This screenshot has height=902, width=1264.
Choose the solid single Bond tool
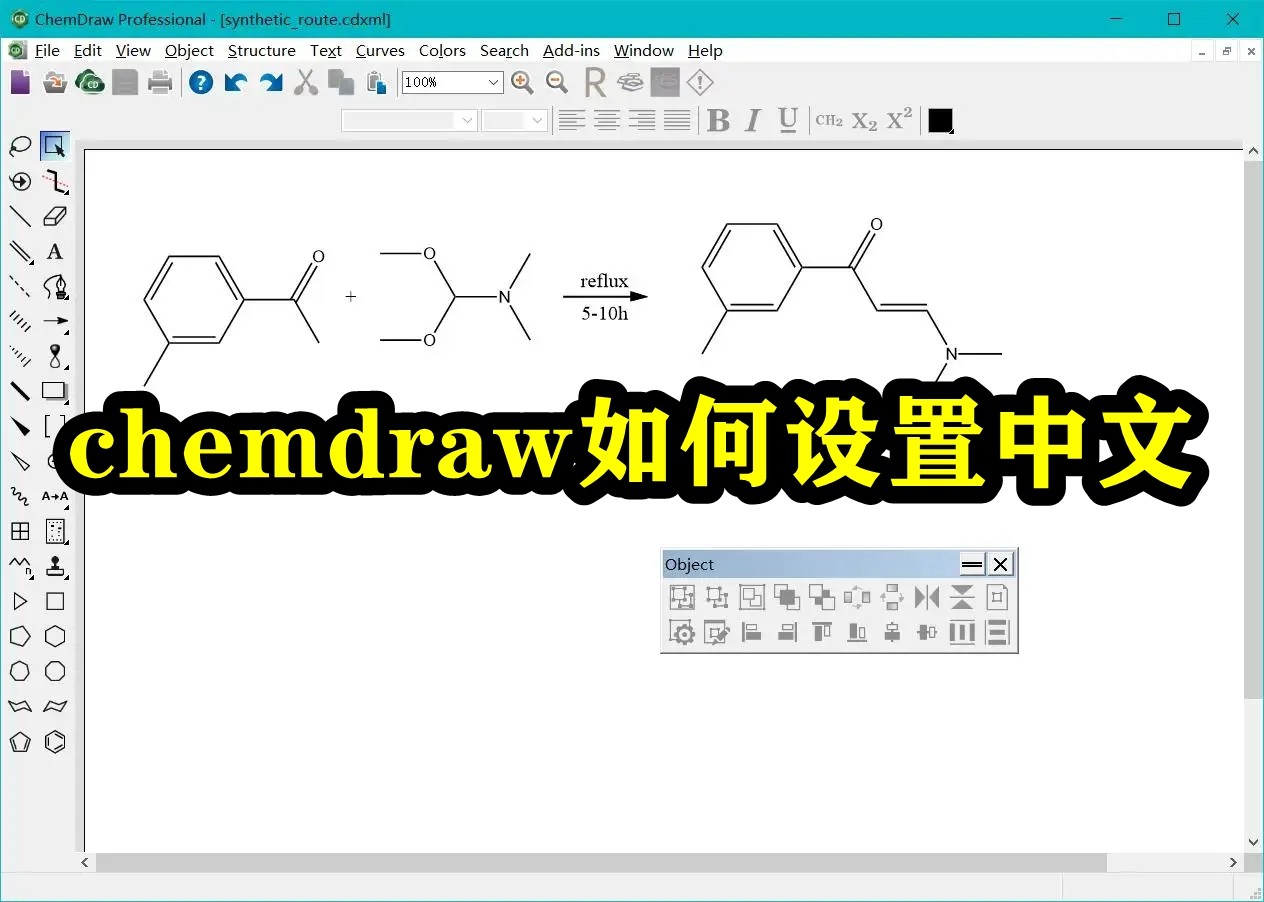[20, 216]
